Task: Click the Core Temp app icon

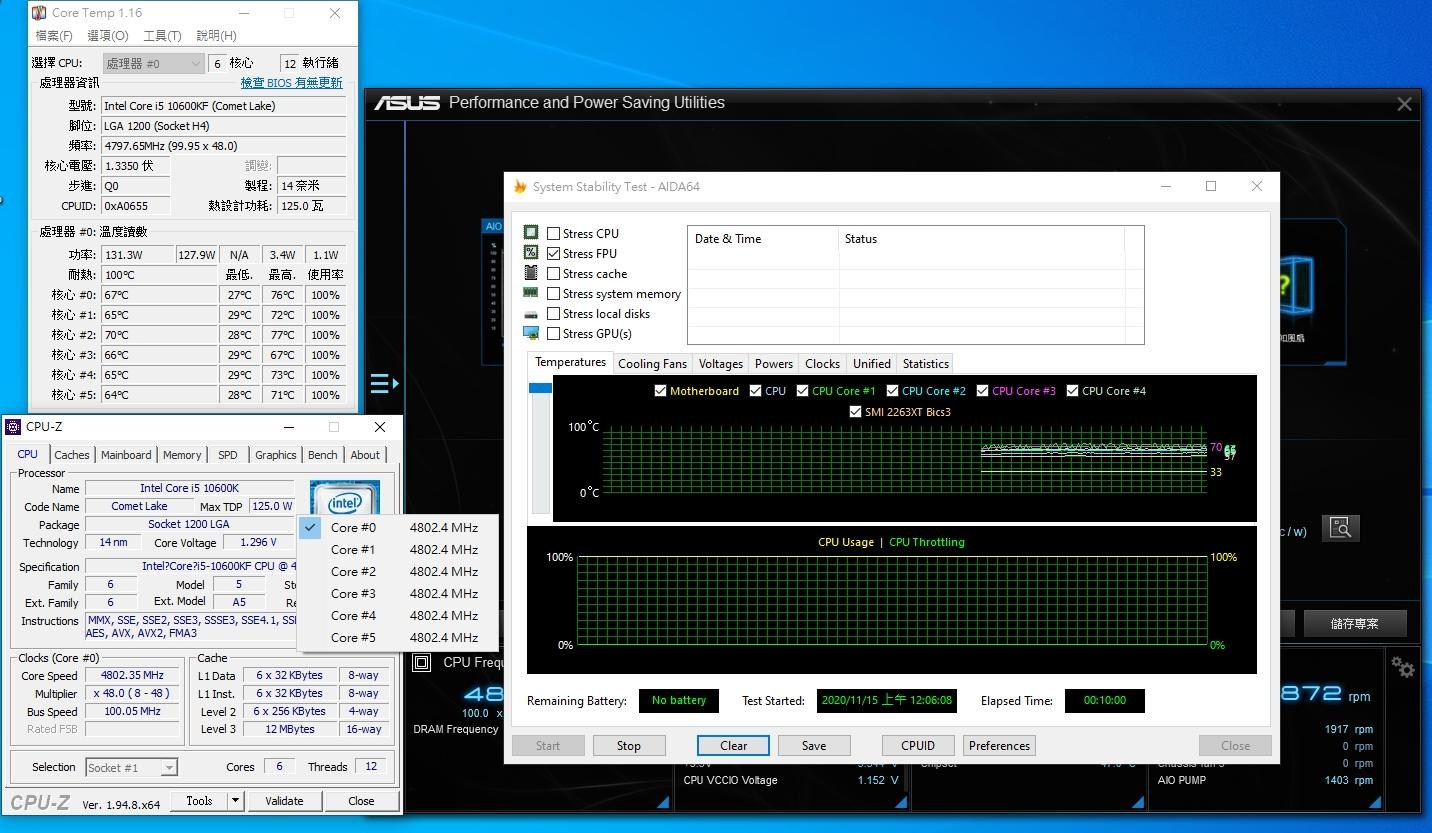Action: [x=39, y=13]
